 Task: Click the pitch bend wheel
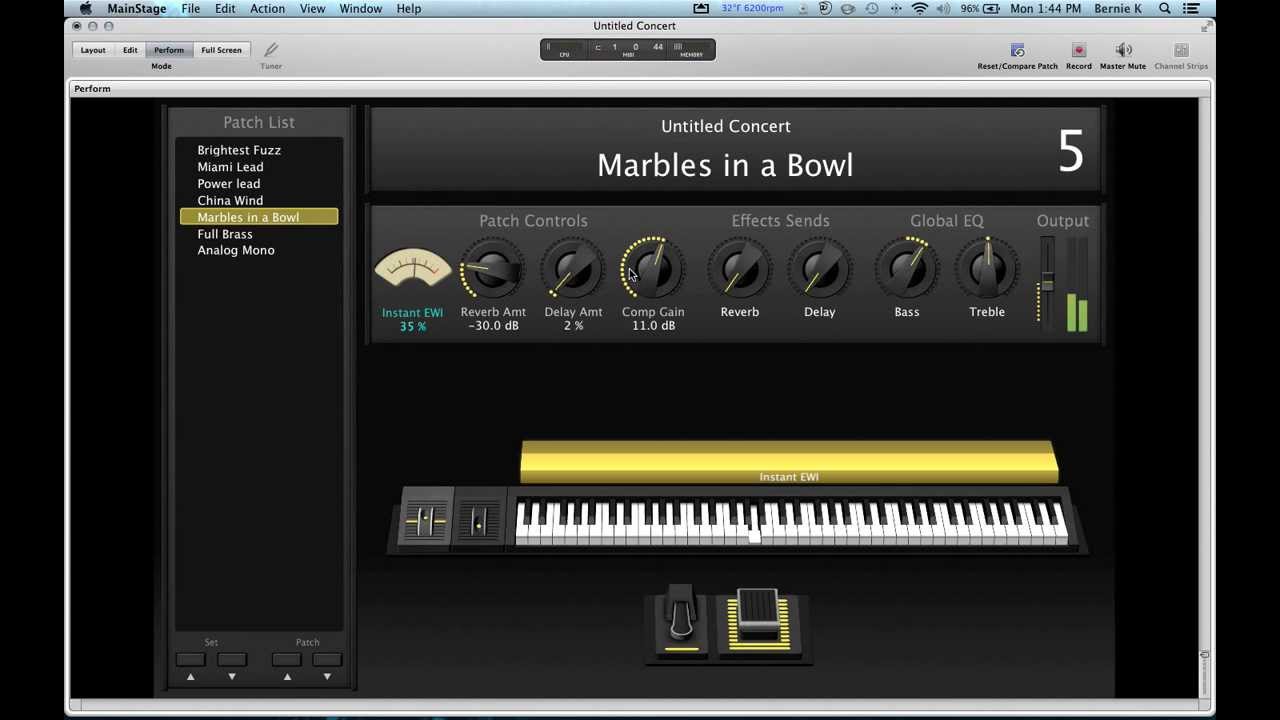(x=427, y=519)
